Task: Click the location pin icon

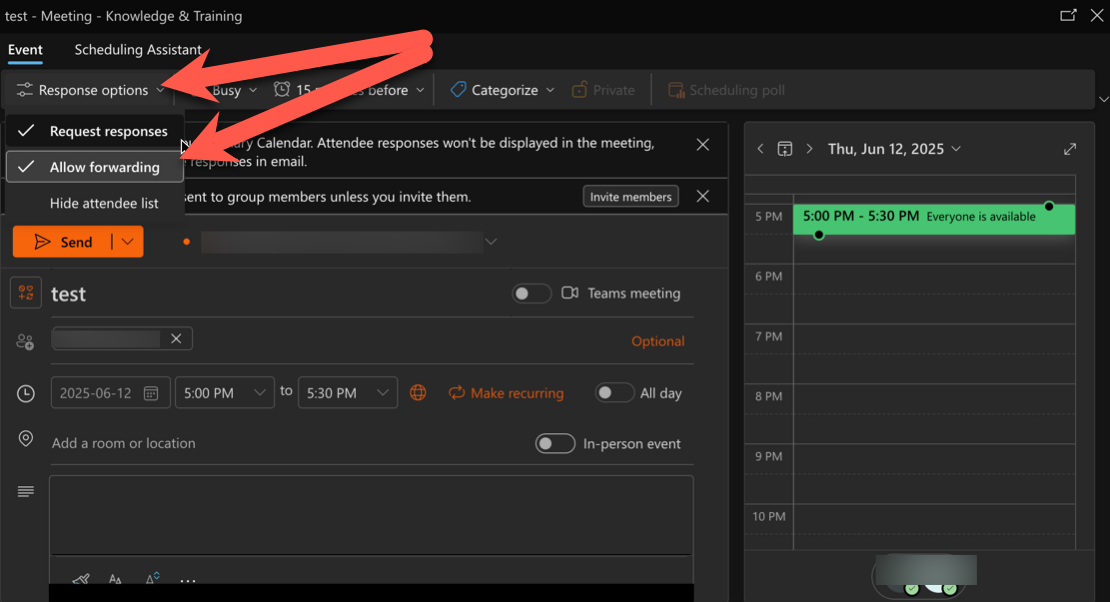Action: click(25, 439)
